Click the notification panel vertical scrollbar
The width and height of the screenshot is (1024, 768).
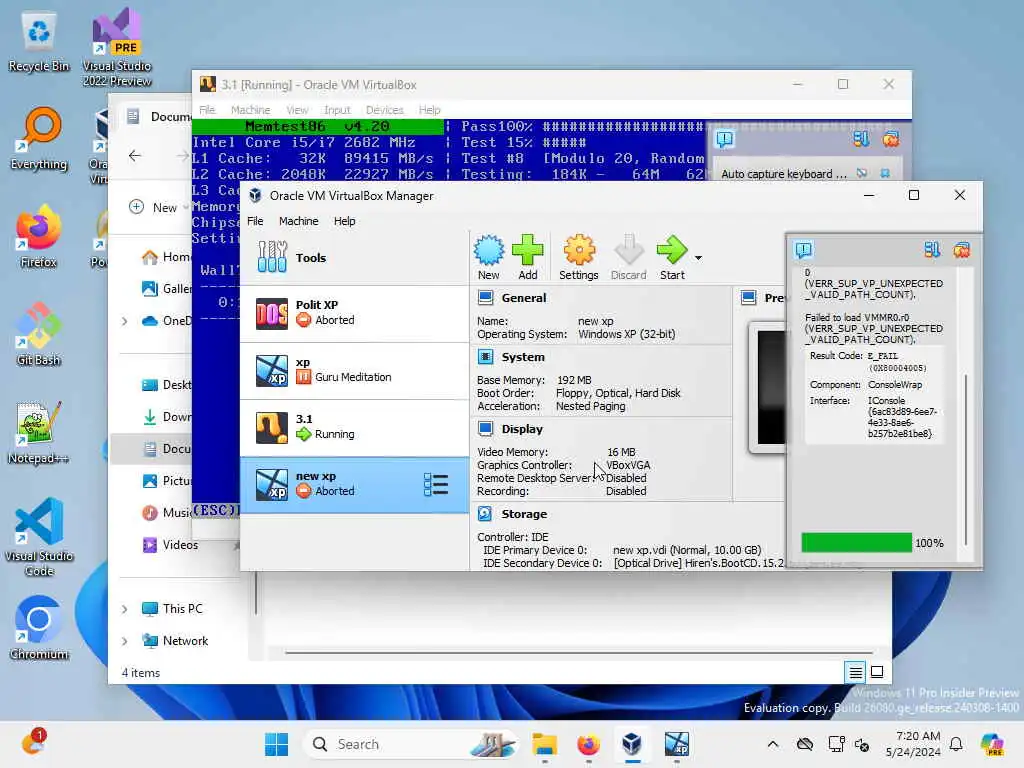coord(965,460)
